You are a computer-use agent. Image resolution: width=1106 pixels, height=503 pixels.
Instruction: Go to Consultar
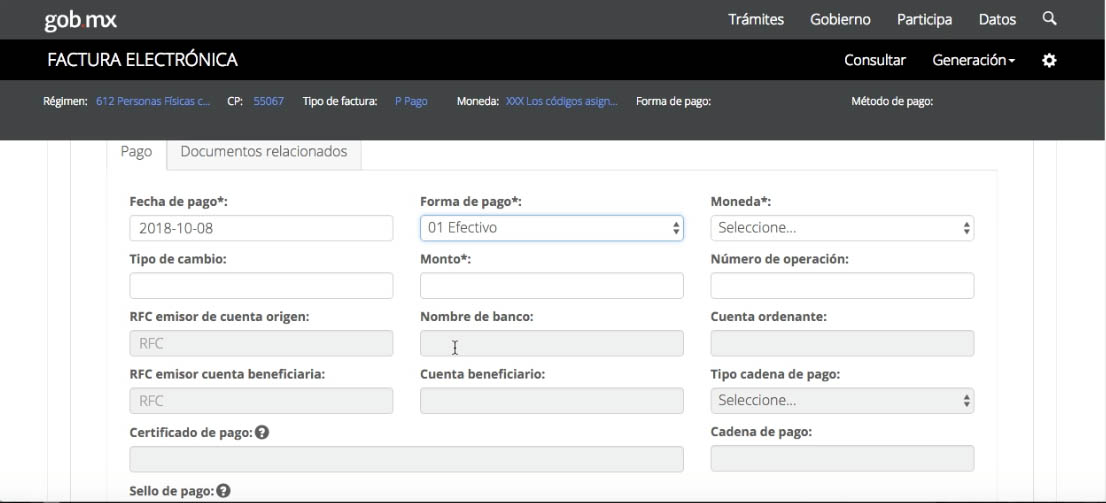point(875,61)
